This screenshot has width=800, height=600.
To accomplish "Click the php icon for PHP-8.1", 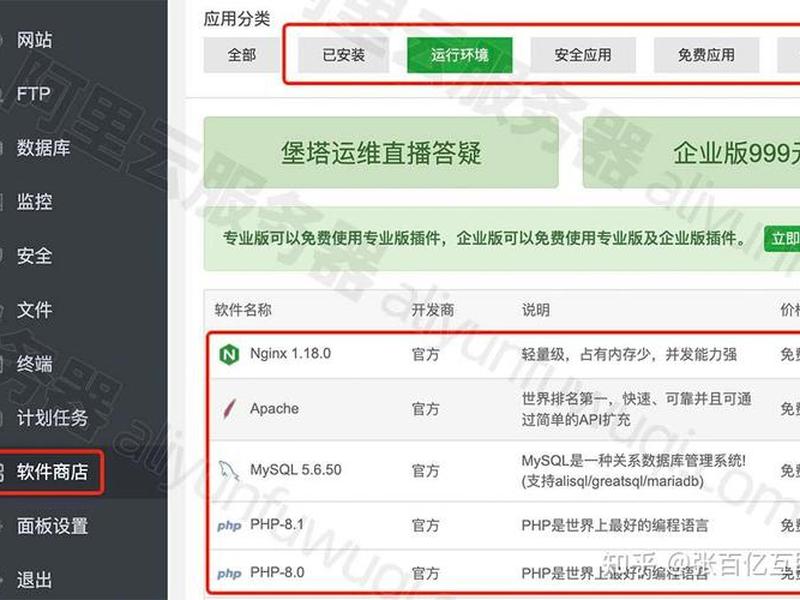I will [x=229, y=526].
